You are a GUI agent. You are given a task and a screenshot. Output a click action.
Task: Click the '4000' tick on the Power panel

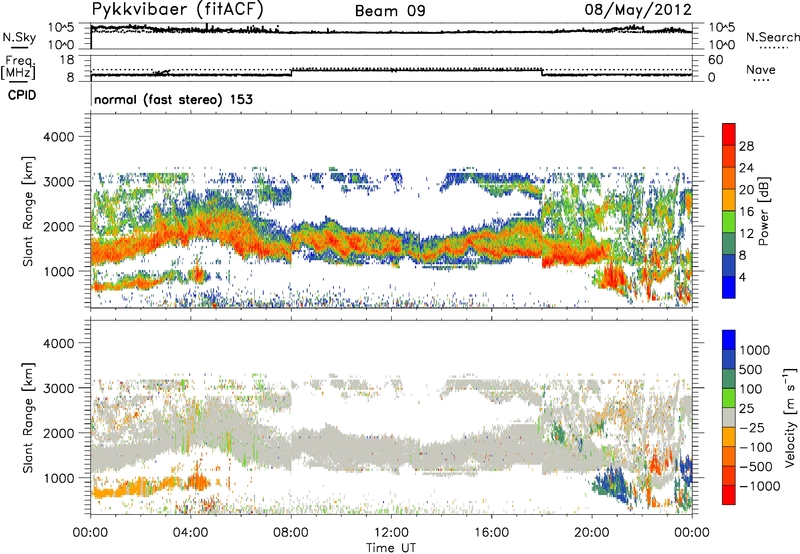(x=59, y=137)
